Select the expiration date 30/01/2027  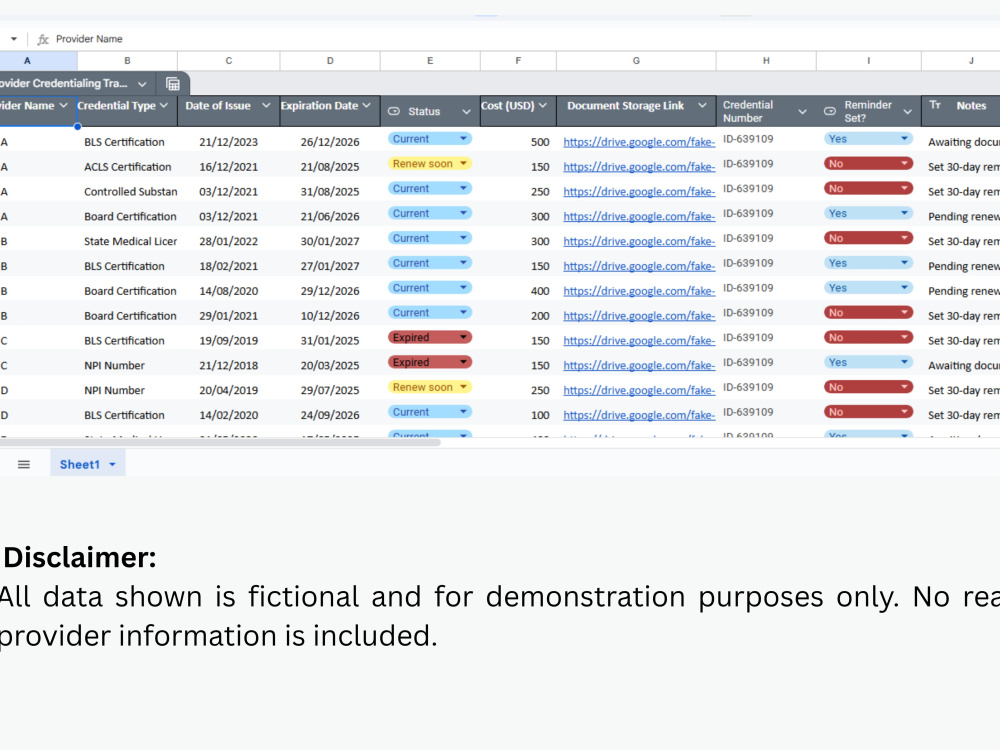click(x=330, y=242)
